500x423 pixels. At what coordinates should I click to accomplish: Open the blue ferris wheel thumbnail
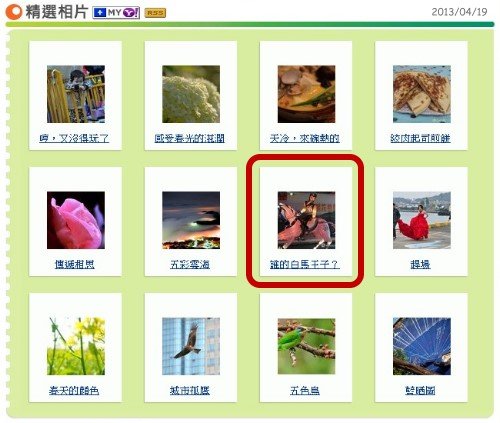tap(422, 346)
